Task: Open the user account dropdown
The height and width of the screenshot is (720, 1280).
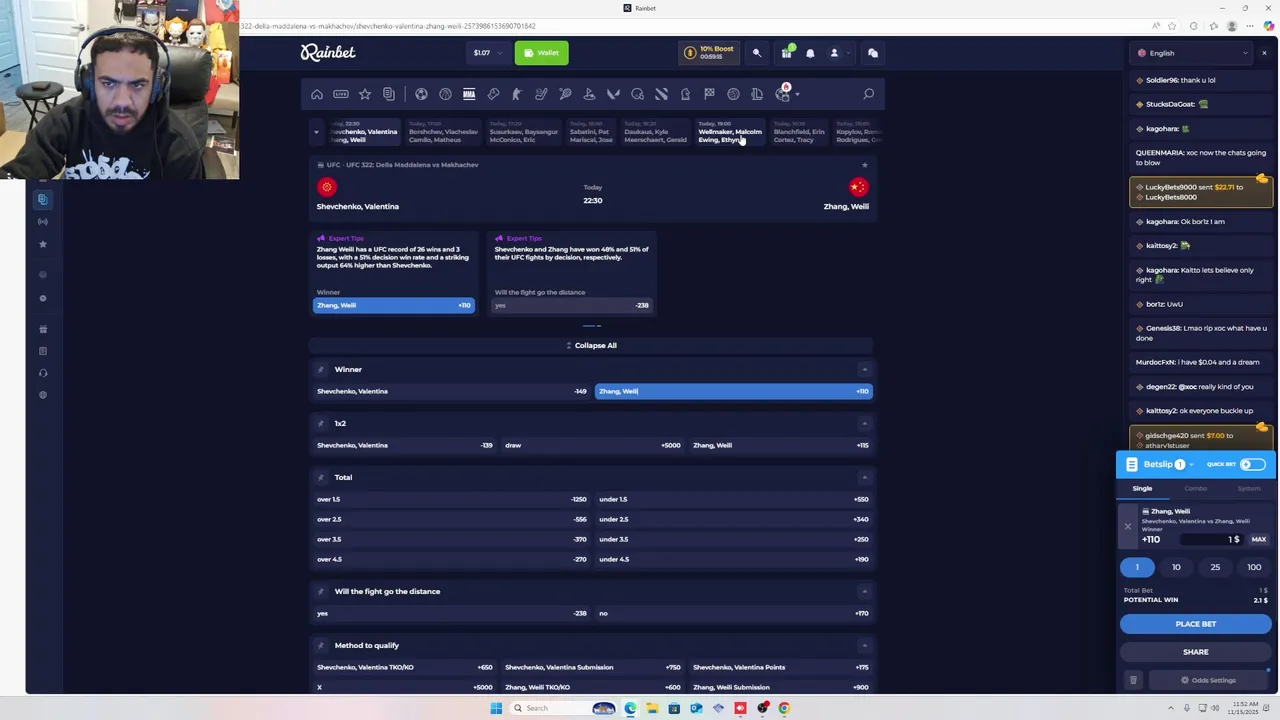Action: [840, 53]
